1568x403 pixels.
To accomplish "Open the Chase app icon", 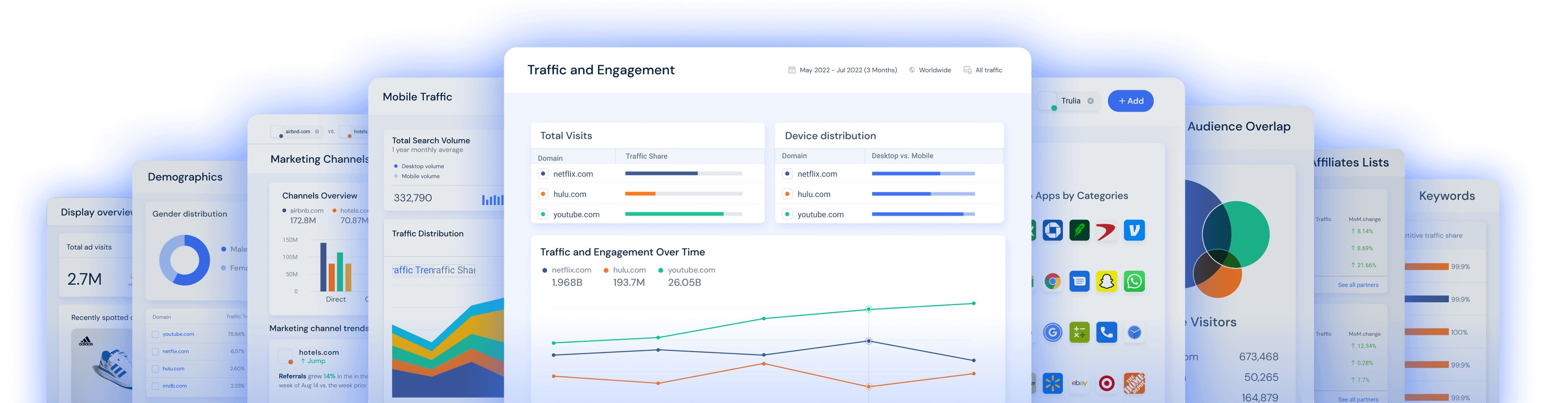I will (x=1053, y=230).
